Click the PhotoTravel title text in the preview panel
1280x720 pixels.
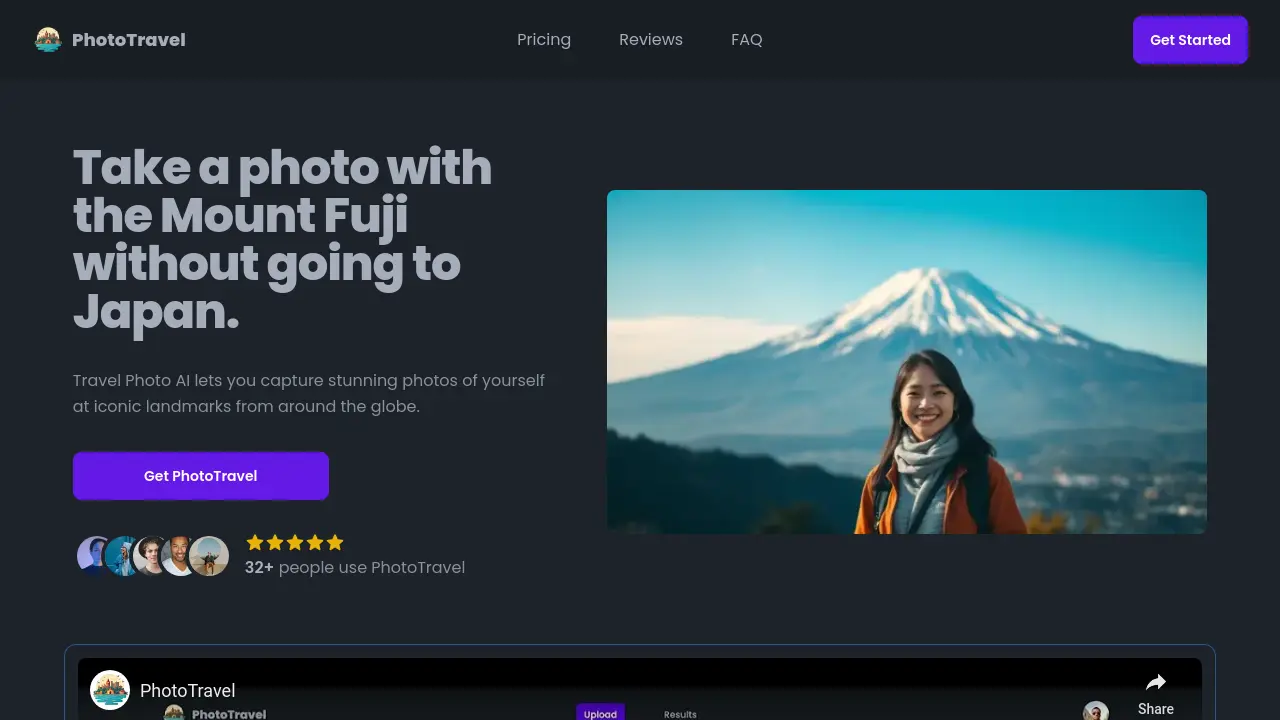tap(188, 690)
